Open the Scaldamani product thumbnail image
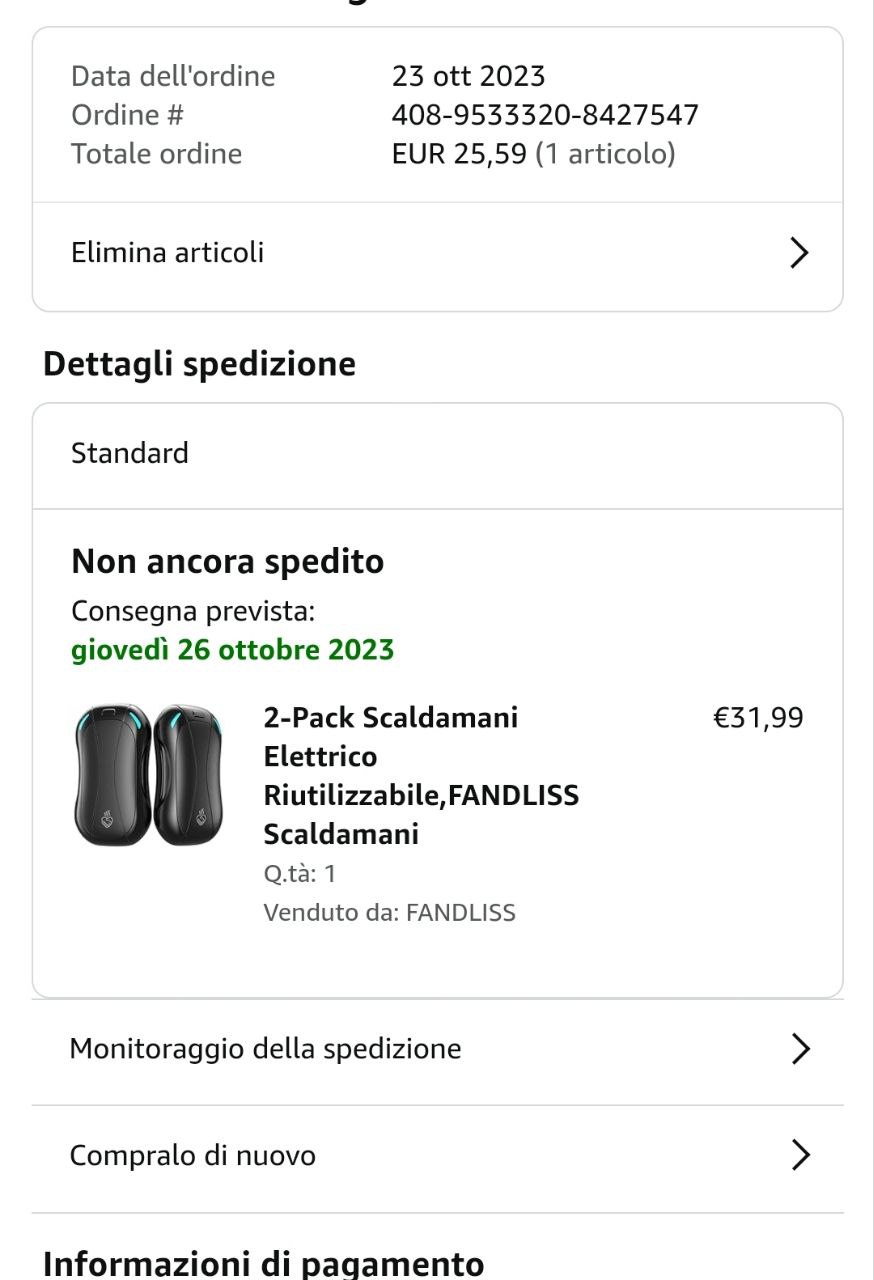 tap(149, 774)
